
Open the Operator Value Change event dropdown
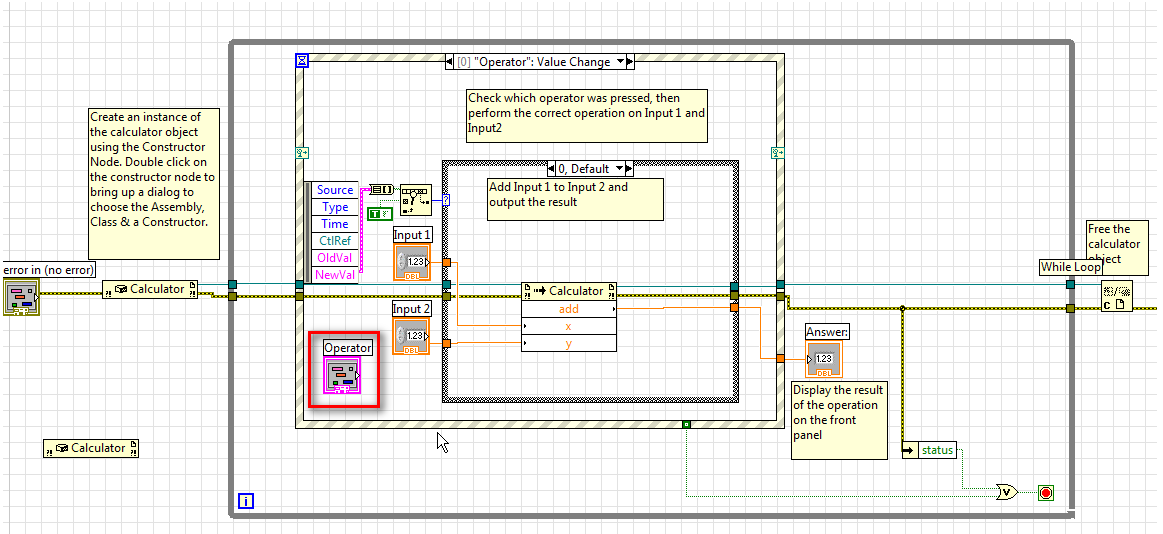pyautogui.click(x=620, y=62)
